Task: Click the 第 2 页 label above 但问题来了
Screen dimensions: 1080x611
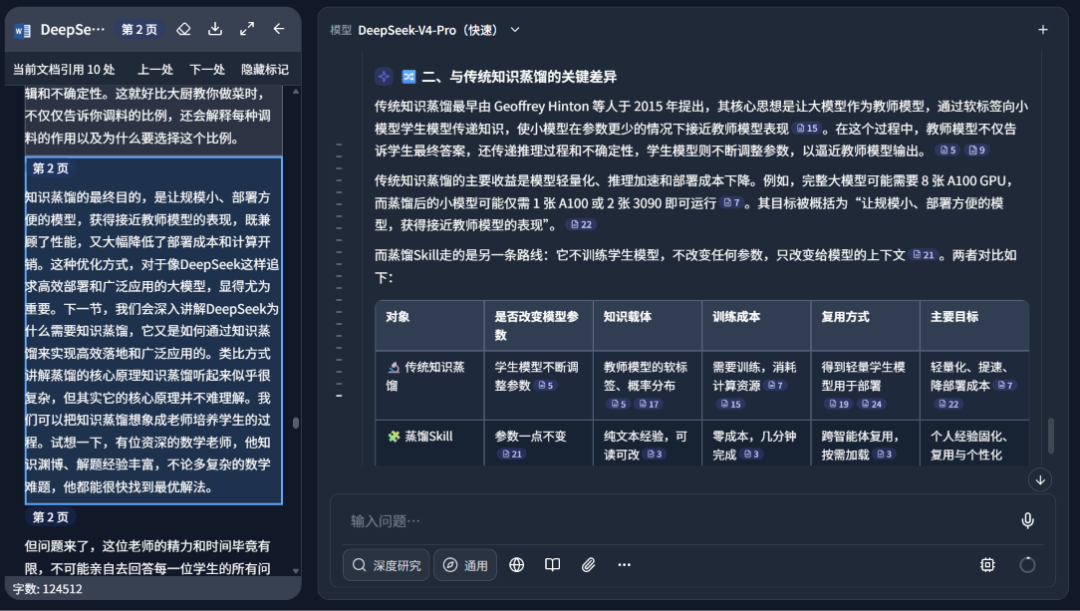Action: coord(50,517)
